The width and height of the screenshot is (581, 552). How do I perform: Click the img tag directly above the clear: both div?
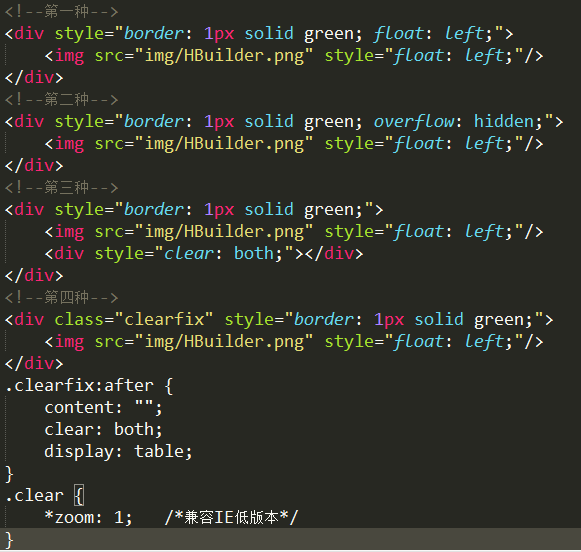[294, 232]
